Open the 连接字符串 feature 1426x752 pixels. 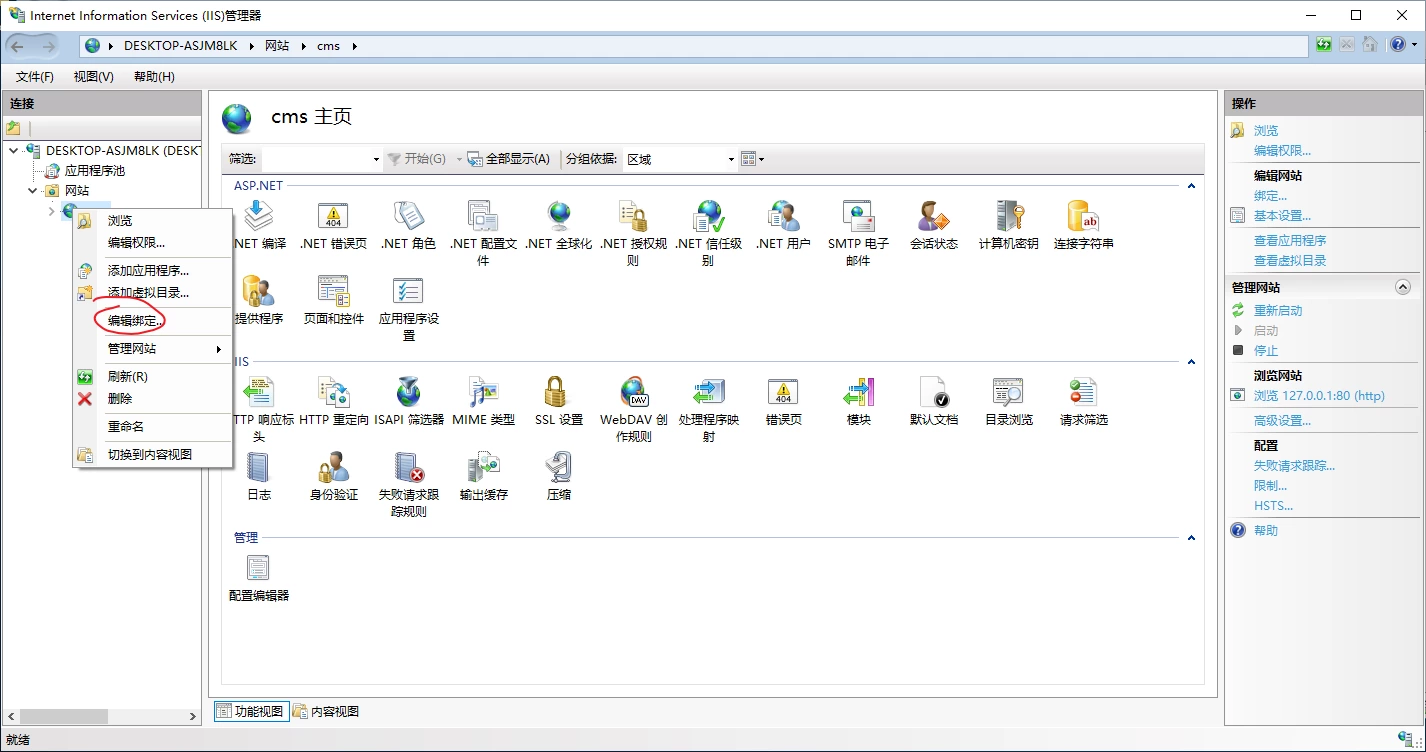1083,225
